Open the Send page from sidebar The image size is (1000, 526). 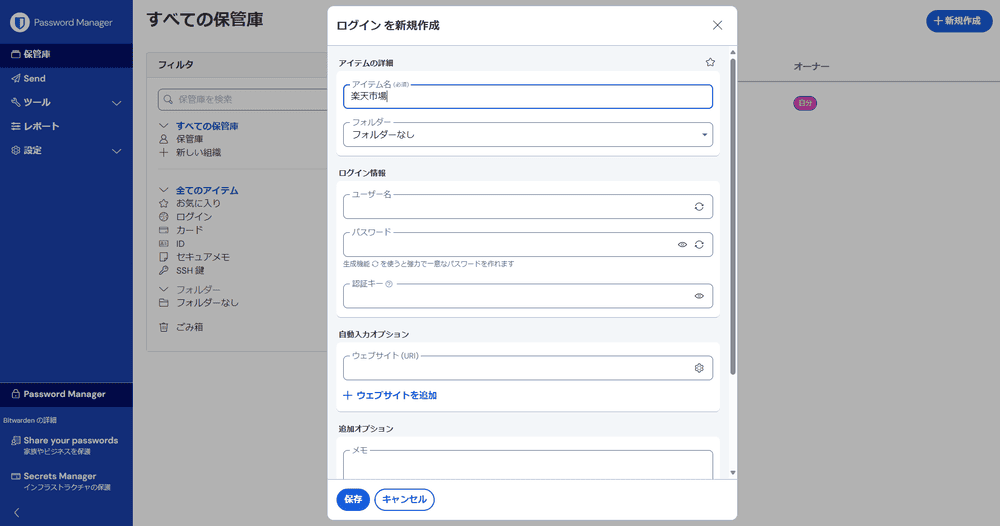click(34, 78)
